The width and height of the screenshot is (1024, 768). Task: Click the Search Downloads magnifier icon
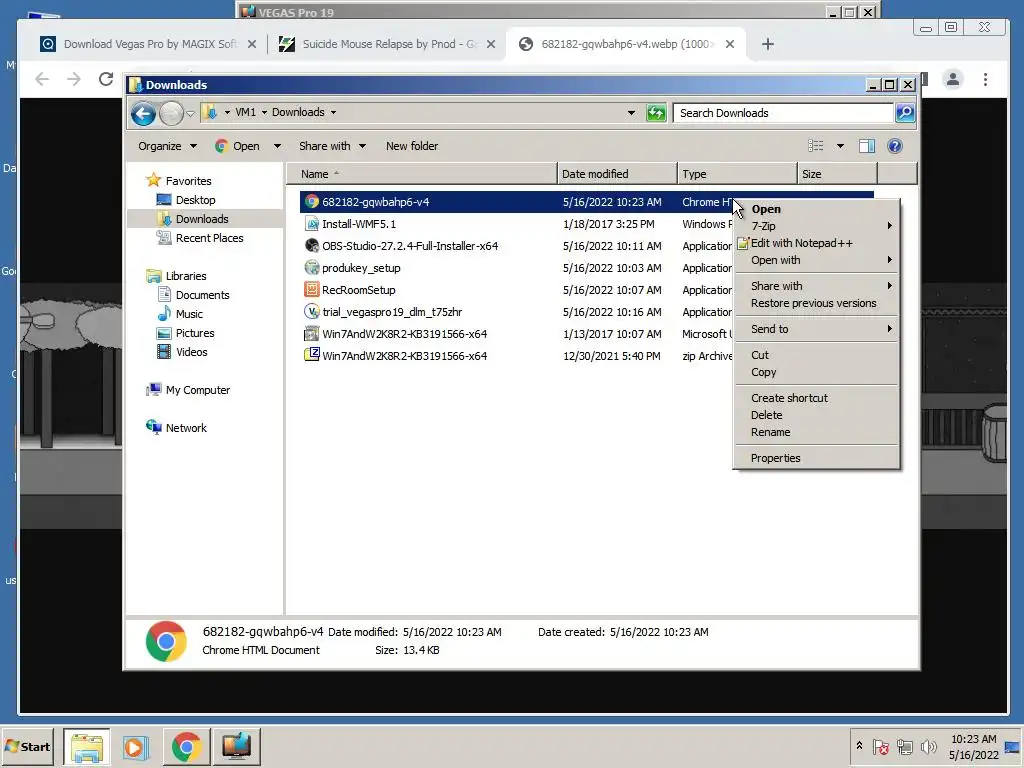pyautogui.click(x=904, y=113)
